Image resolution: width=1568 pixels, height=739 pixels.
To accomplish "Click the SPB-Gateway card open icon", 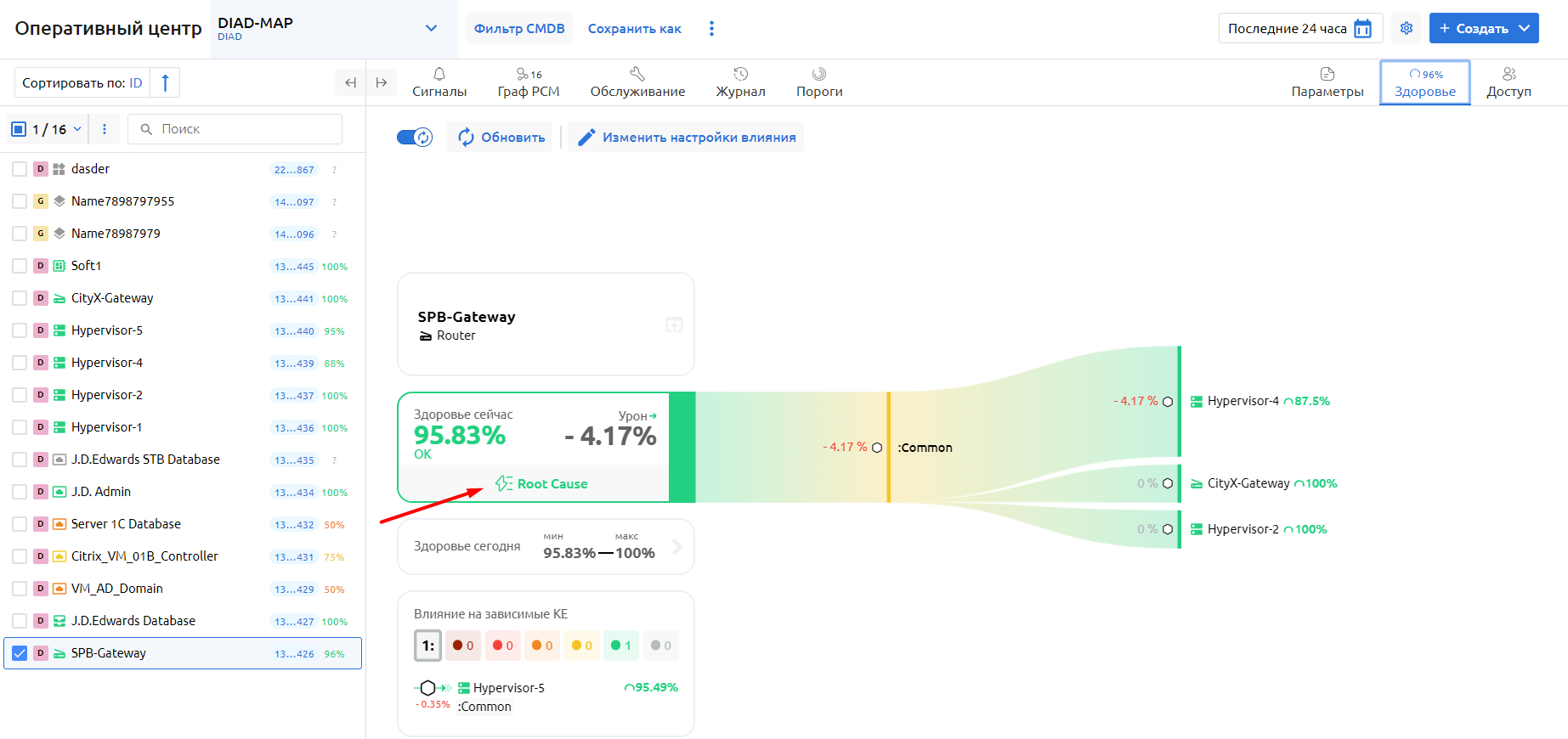I will (674, 324).
